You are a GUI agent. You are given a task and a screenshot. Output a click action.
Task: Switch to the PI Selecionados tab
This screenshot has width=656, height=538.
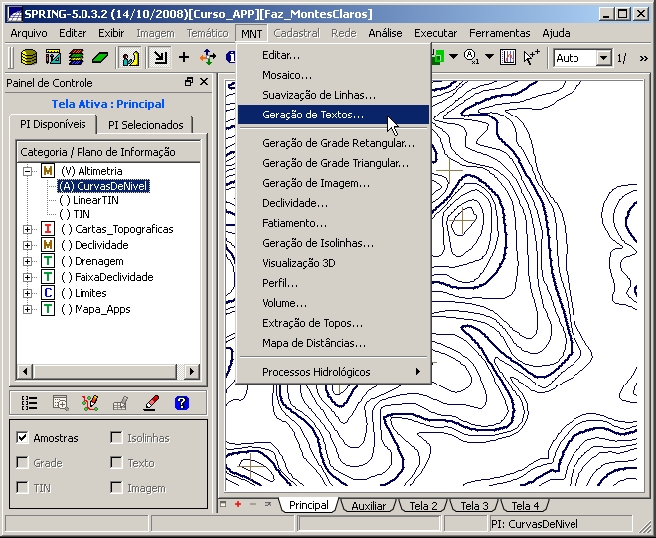[146, 125]
